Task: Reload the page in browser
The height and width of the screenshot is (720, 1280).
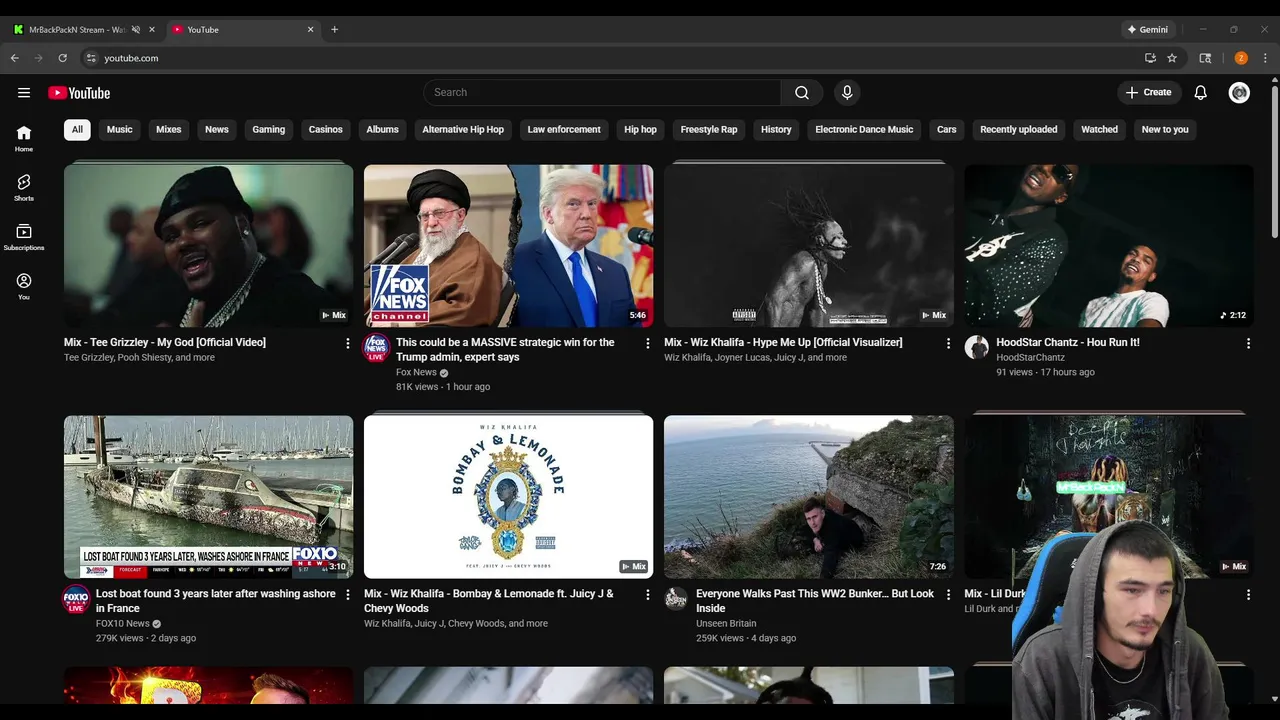Action: coord(62,58)
